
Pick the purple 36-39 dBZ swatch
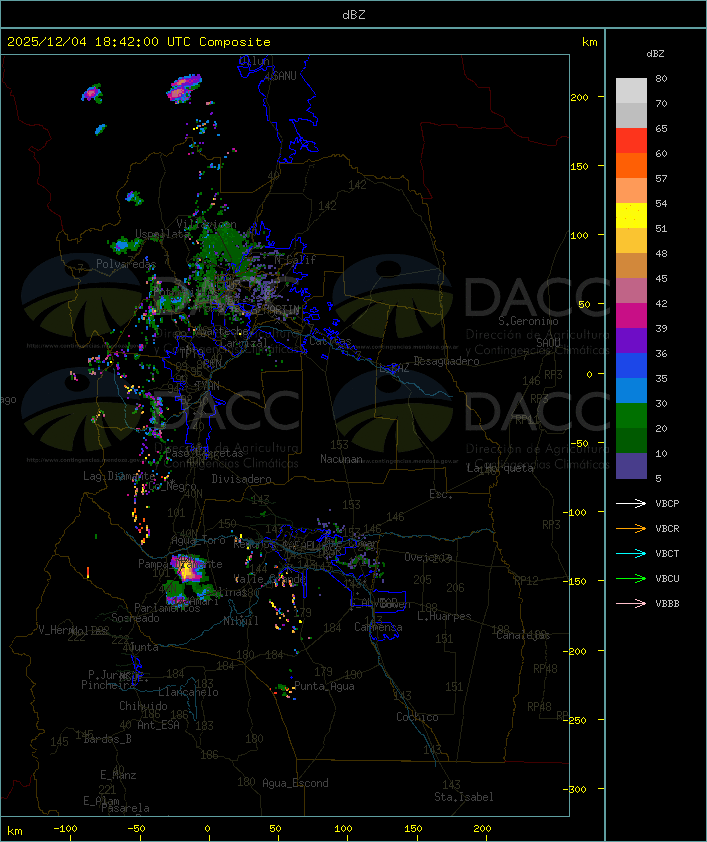tap(631, 340)
